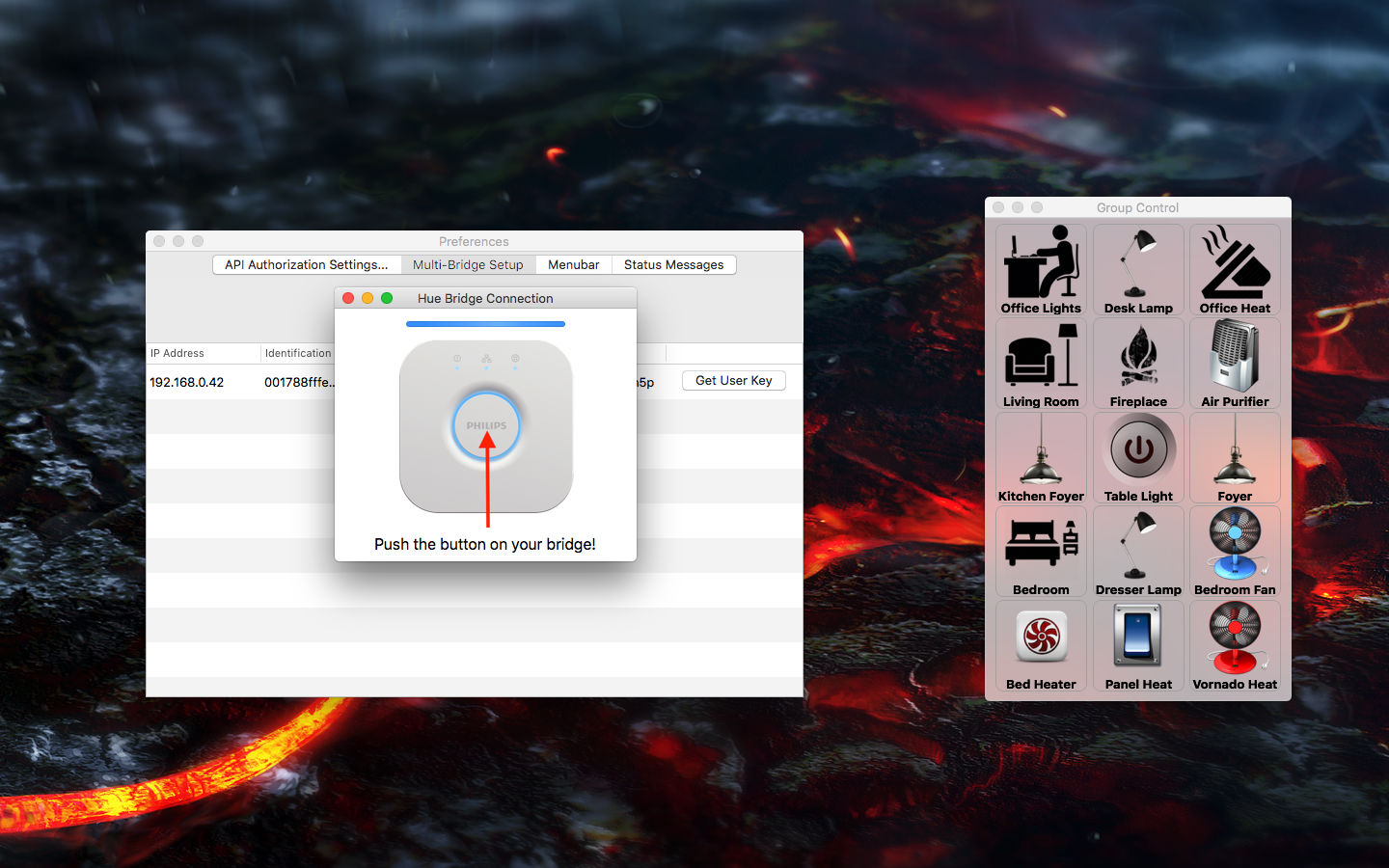Screen dimensions: 1389x868
Task: Switch the Bedroom Fan icon
Action: tap(1235, 552)
